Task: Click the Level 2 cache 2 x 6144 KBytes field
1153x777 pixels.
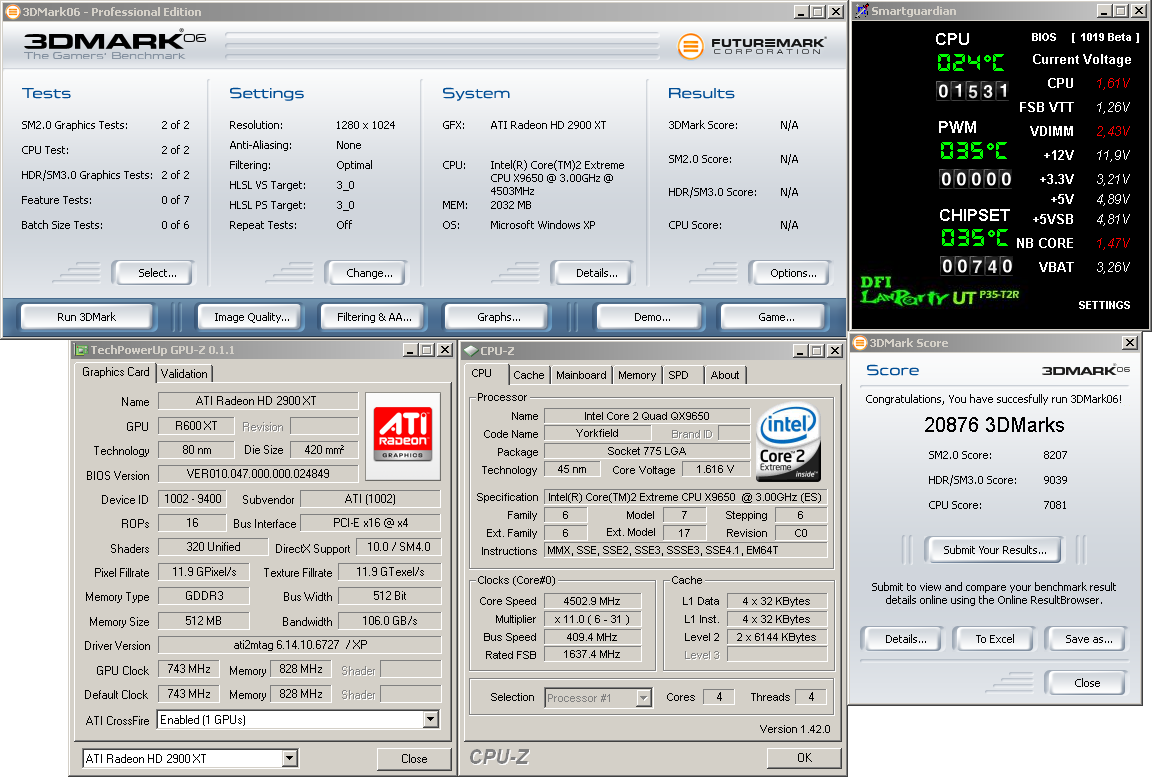Action: coord(777,637)
